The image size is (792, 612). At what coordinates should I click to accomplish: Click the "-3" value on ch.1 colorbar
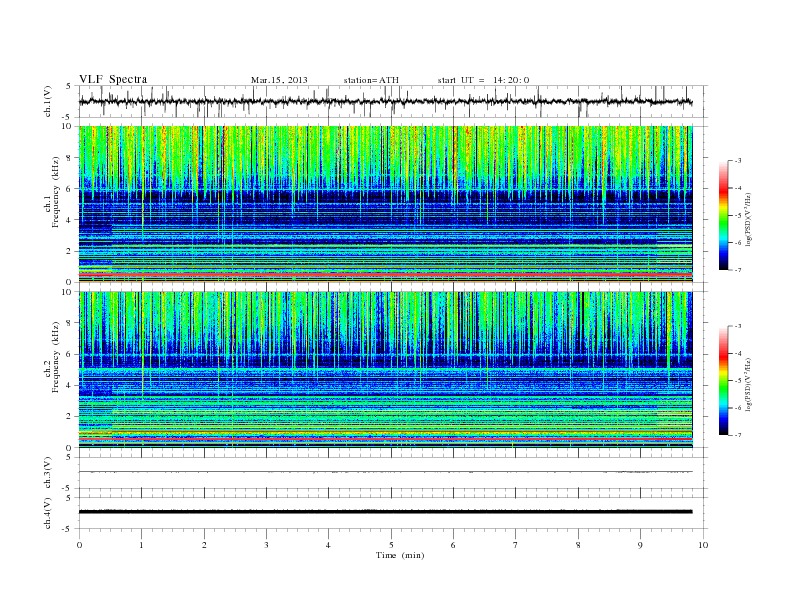click(738, 161)
